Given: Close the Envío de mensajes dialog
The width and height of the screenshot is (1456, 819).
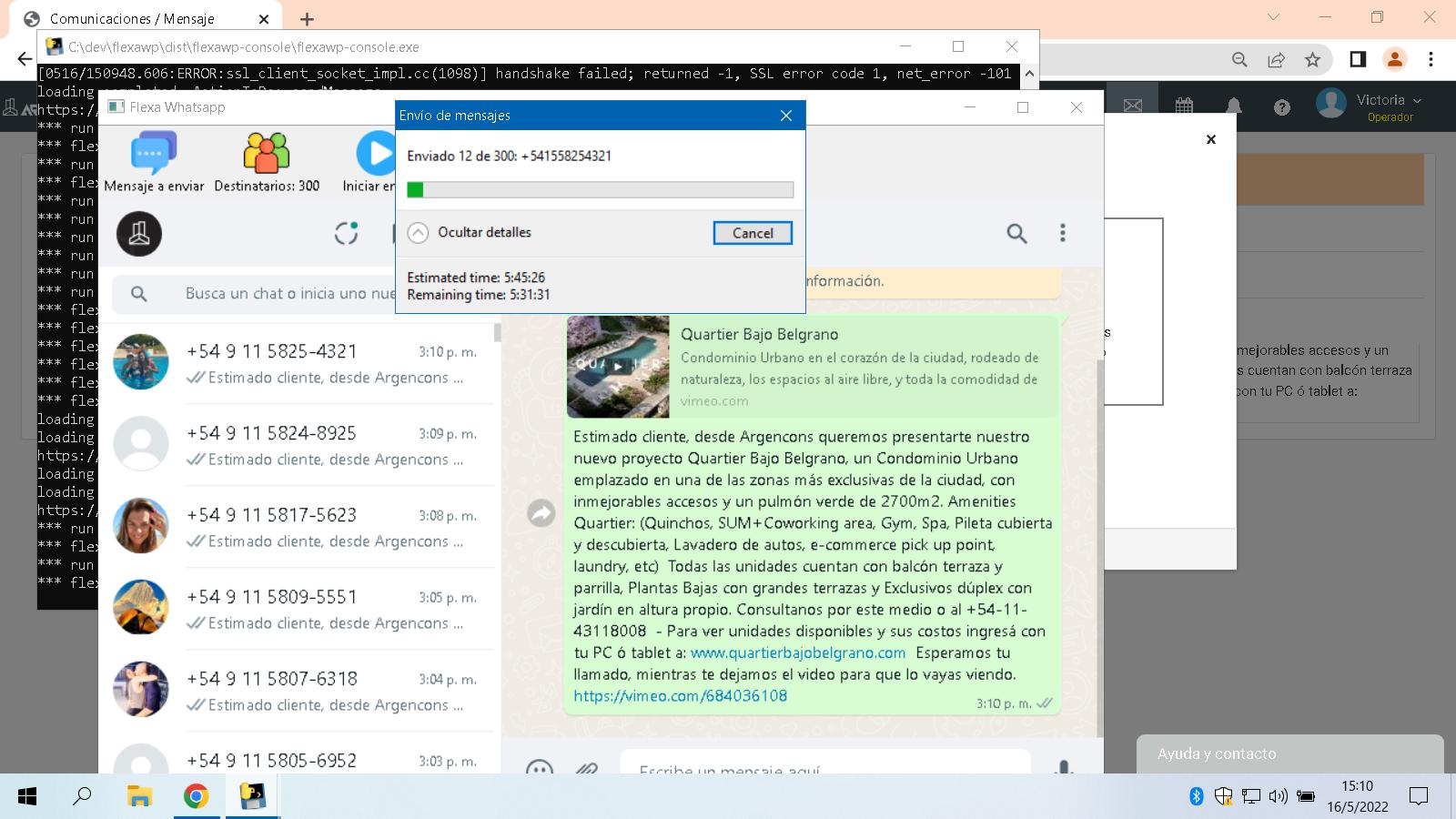Looking at the screenshot, I should [786, 116].
